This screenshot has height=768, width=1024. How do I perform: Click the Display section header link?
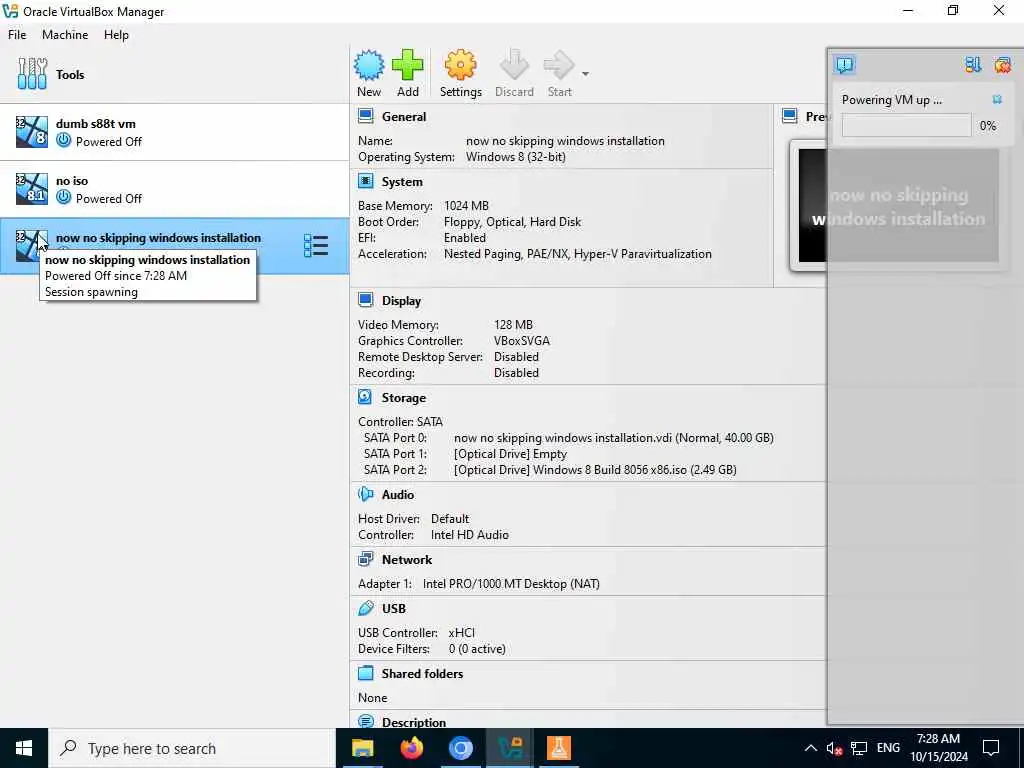click(x=401, y=300)
